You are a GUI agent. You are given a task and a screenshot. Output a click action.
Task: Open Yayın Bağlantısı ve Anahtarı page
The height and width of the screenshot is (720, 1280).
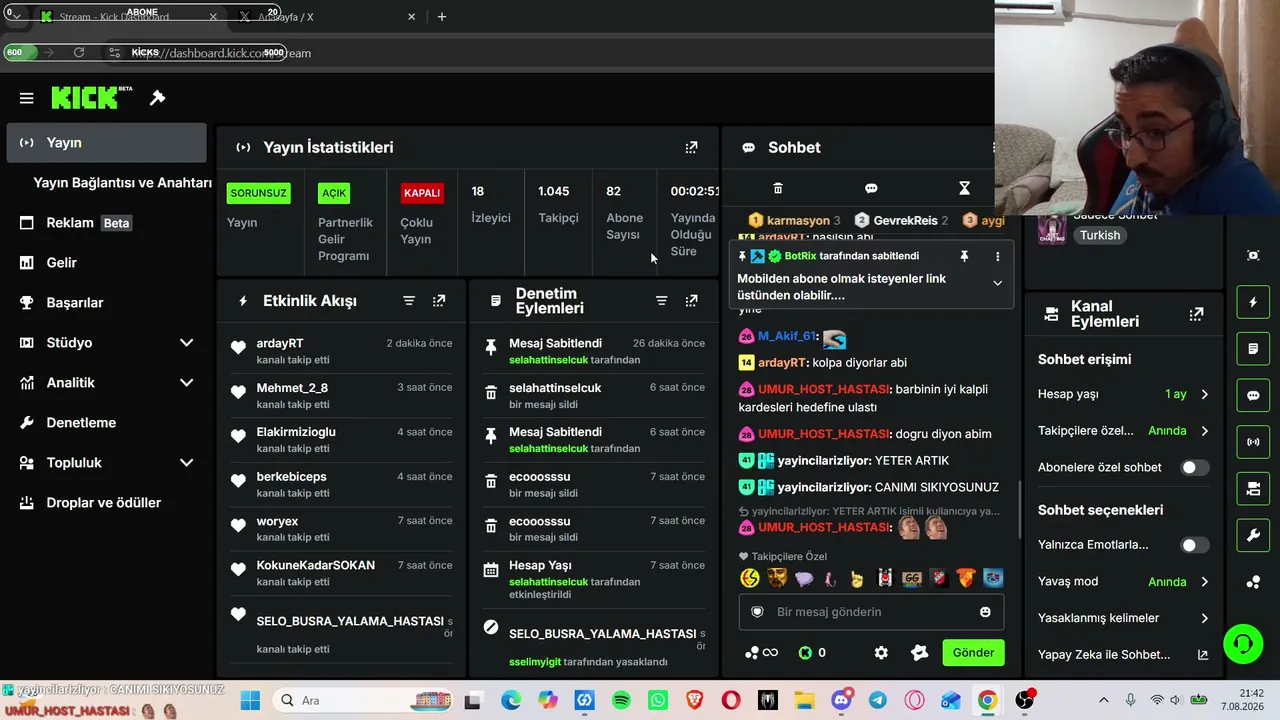(x=122, y=183)
